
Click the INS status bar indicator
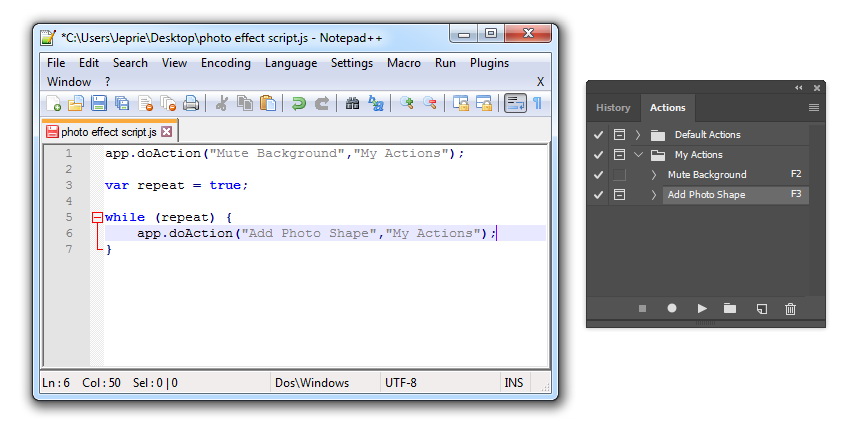(514, 383)
